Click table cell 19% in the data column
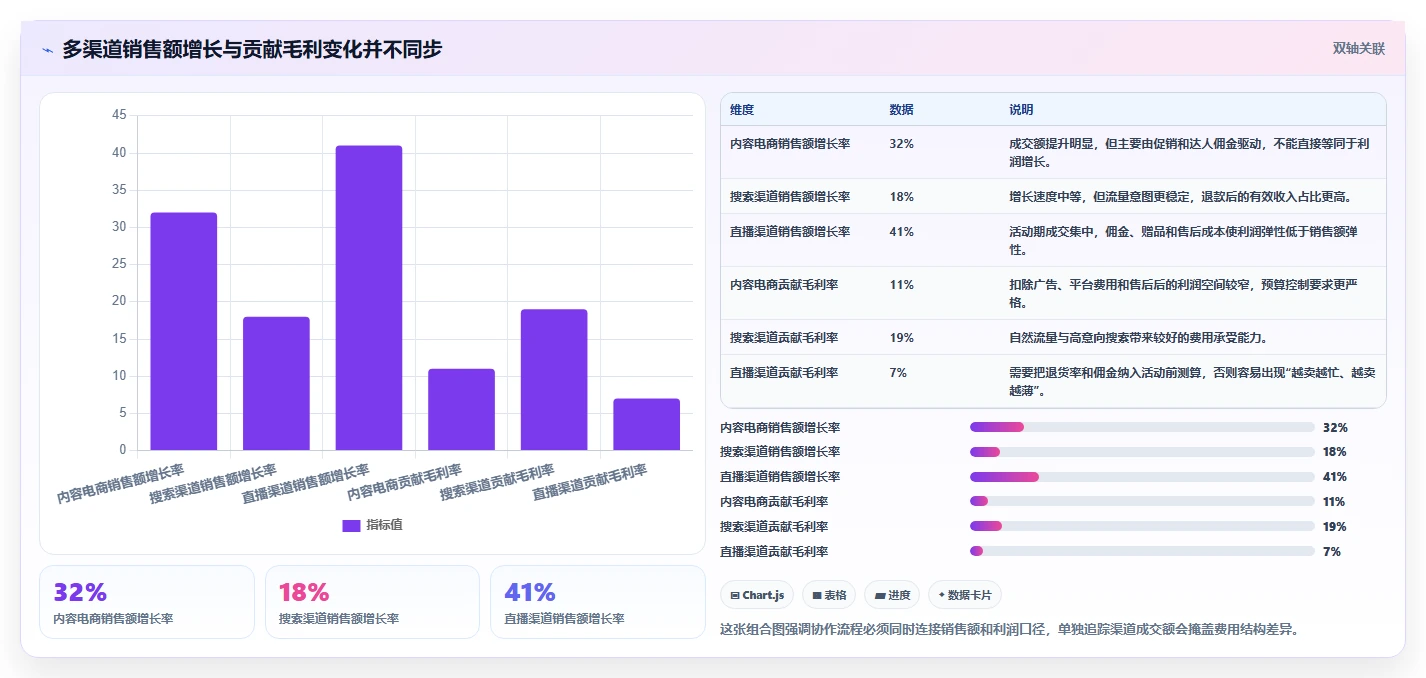 (x=901, y=338)
